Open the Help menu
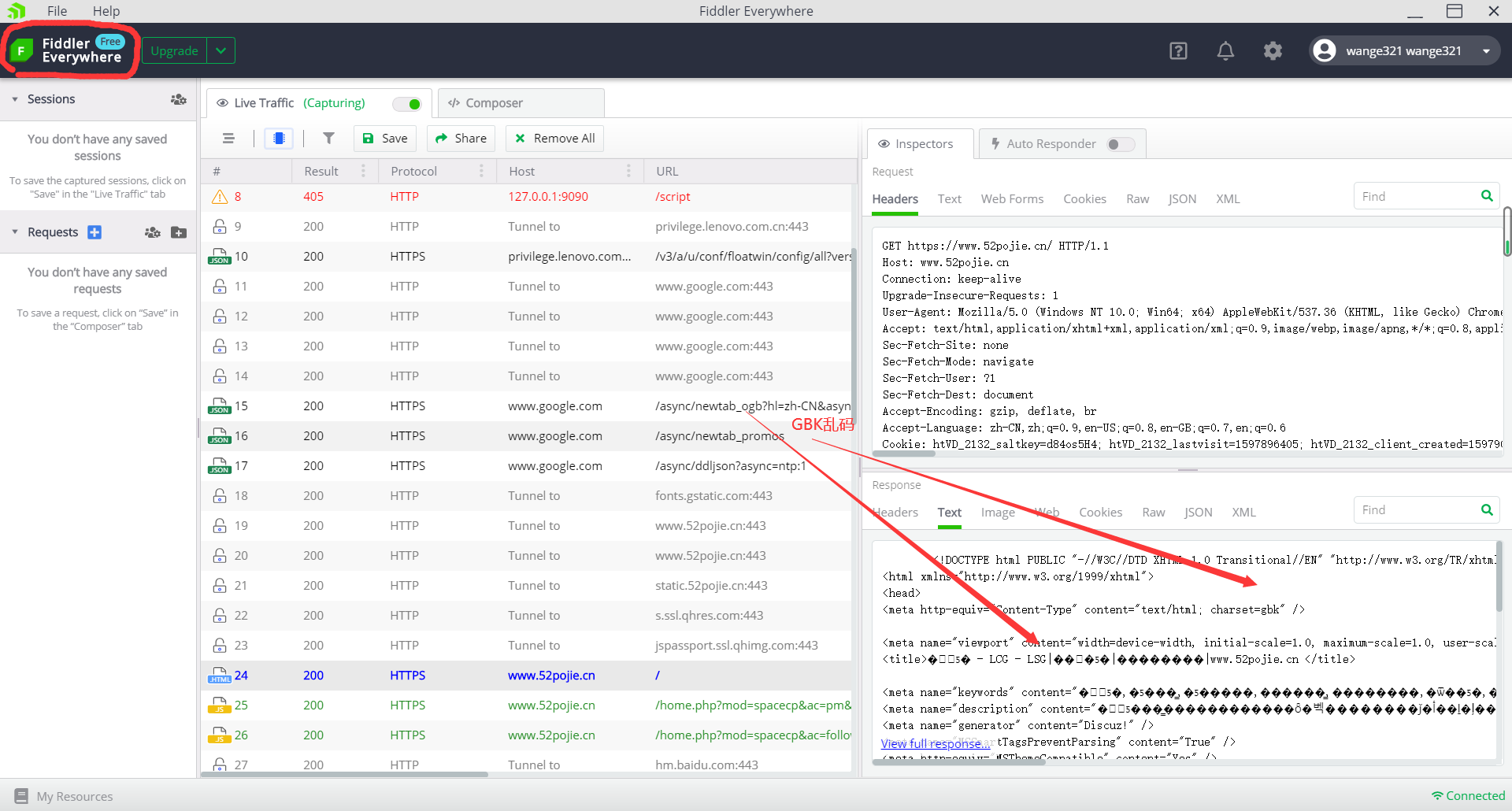This screenshot has height=811, width=1512. click(106, 11)
